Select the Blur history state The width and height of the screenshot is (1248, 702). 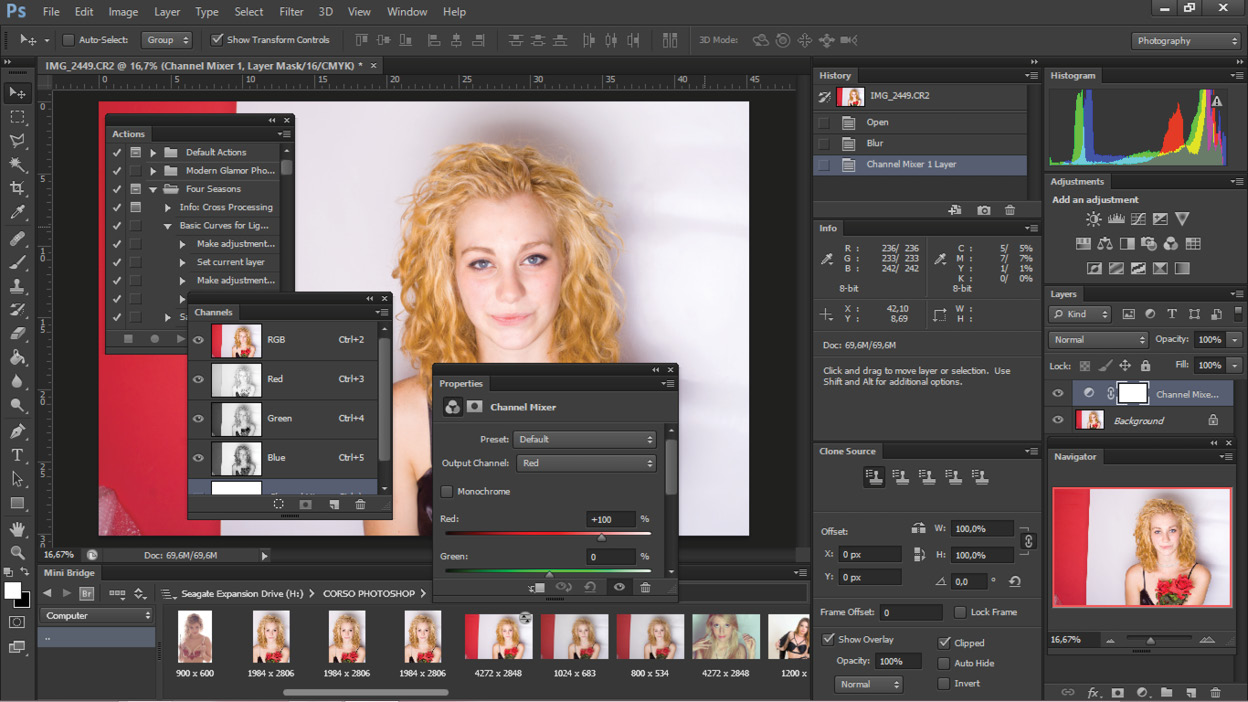[x=874, y=143]
